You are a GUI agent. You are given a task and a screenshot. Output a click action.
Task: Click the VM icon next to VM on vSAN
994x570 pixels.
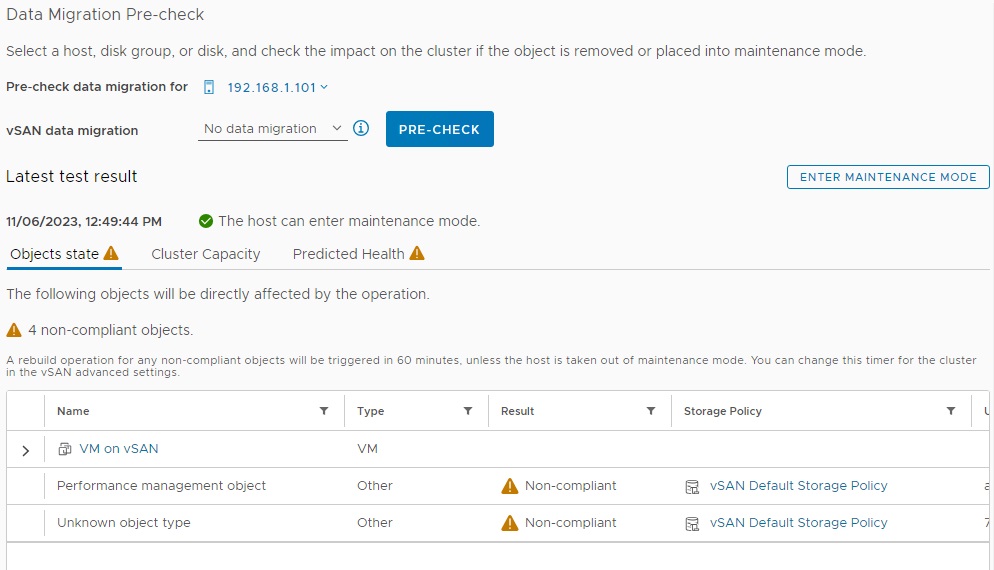click(65, 449)
